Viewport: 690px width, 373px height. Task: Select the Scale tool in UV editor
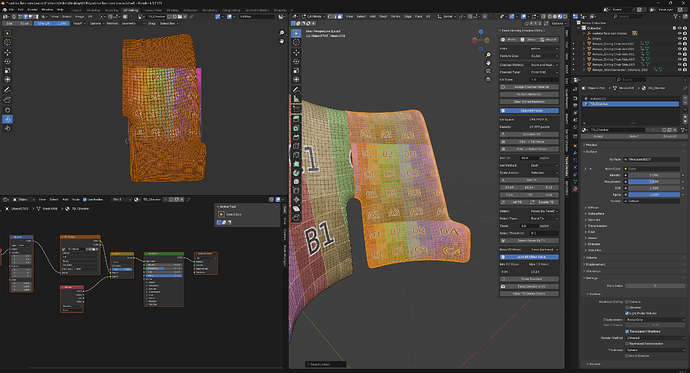click(x=7, y=70)
